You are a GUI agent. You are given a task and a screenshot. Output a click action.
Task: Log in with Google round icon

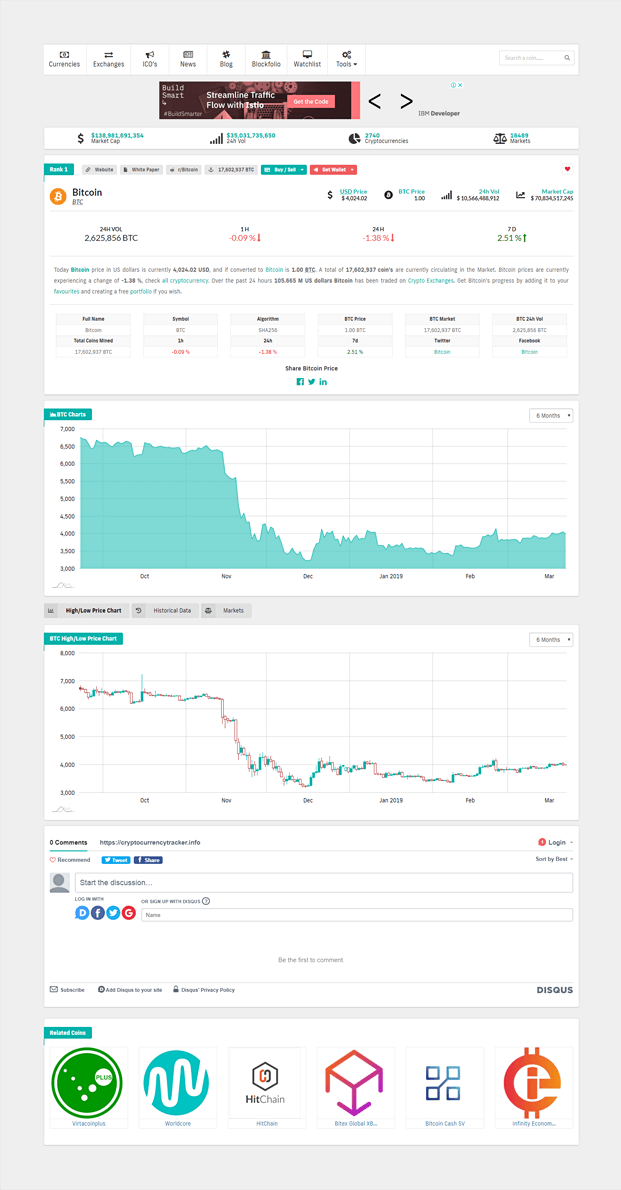point(128,913)
